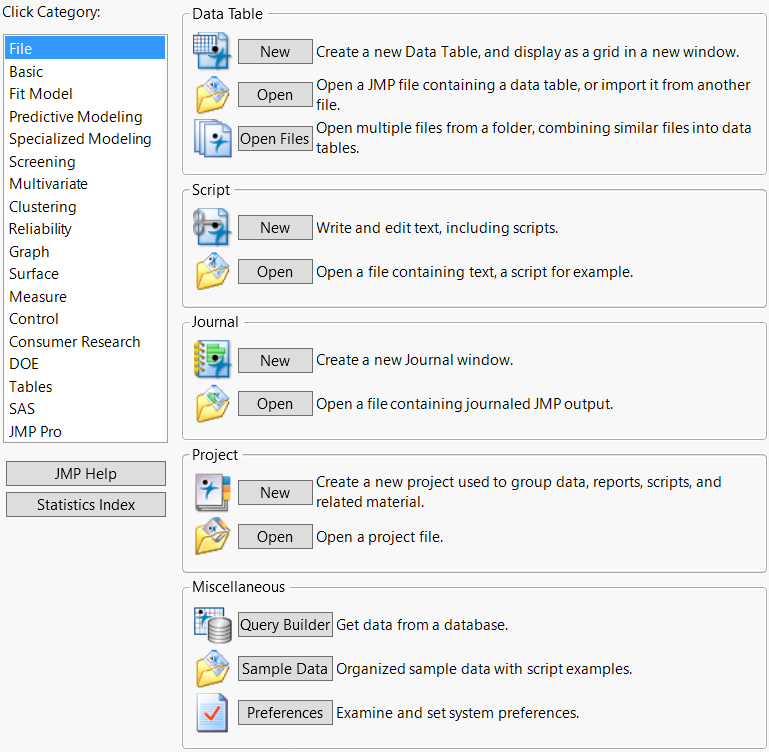Image resolution: width=769 pixels, height=752 pixels.
Task: Click the Preferences checkmark icon
Action: point(212,713)
